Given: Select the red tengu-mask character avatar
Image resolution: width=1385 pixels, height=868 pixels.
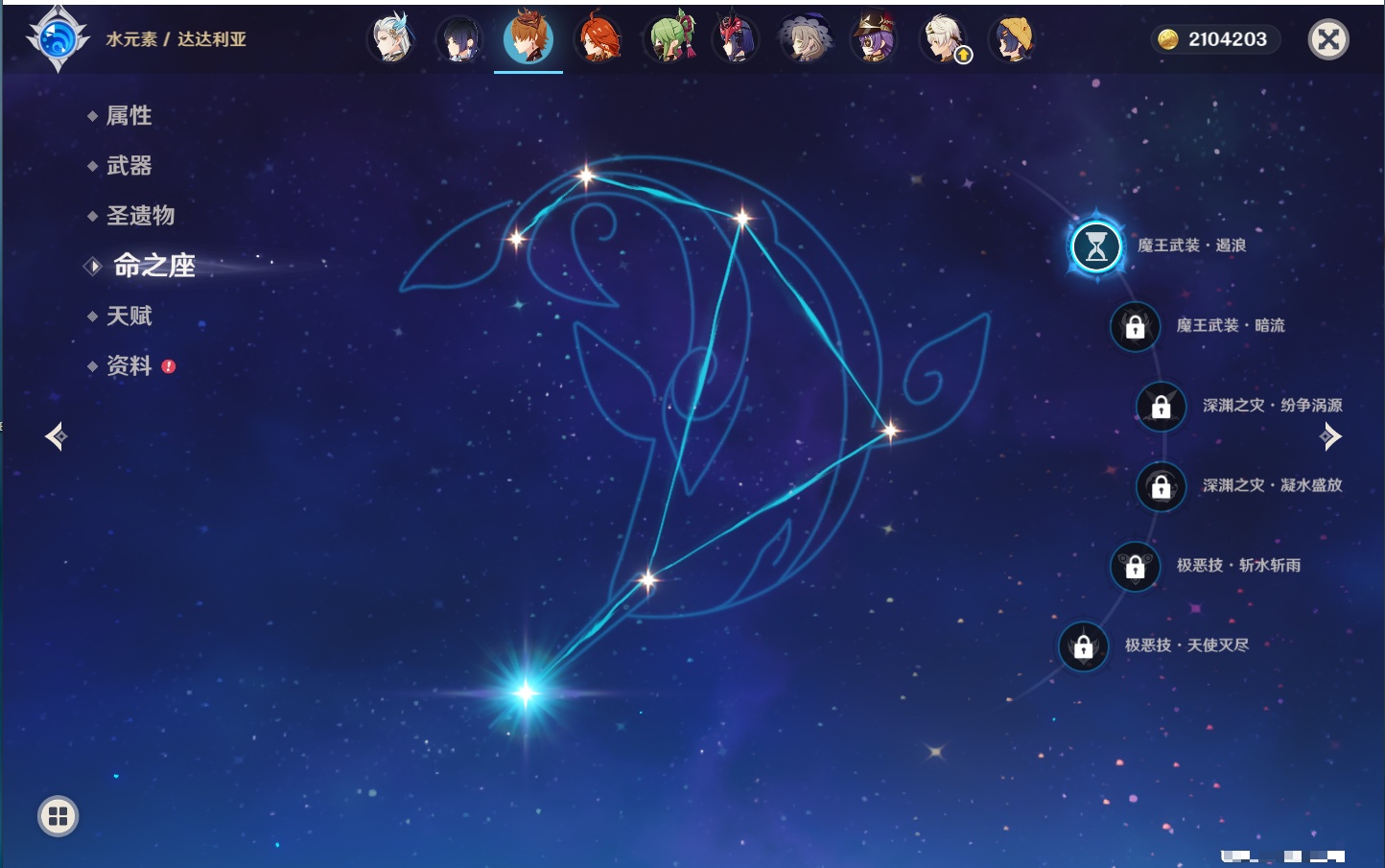Looking at the screenshot, I should pyautogui.click(x=736, y=39).
